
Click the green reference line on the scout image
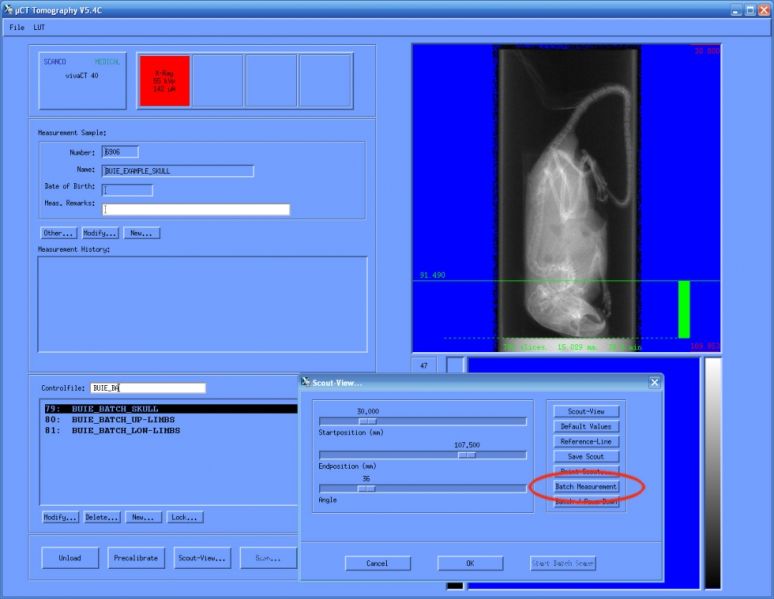coord(566,281)
